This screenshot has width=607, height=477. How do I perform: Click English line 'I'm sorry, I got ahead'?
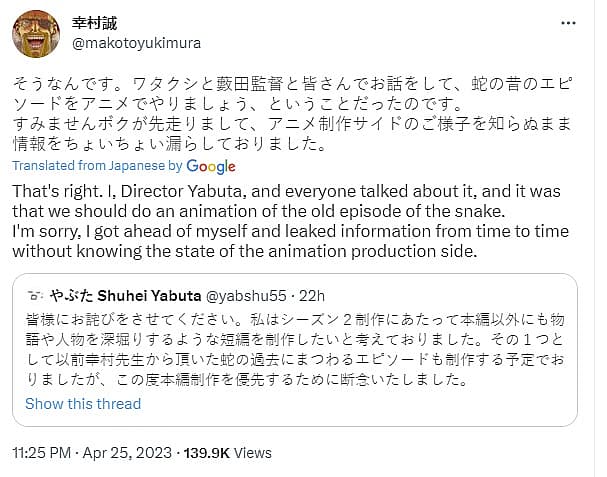coord(290,232)
